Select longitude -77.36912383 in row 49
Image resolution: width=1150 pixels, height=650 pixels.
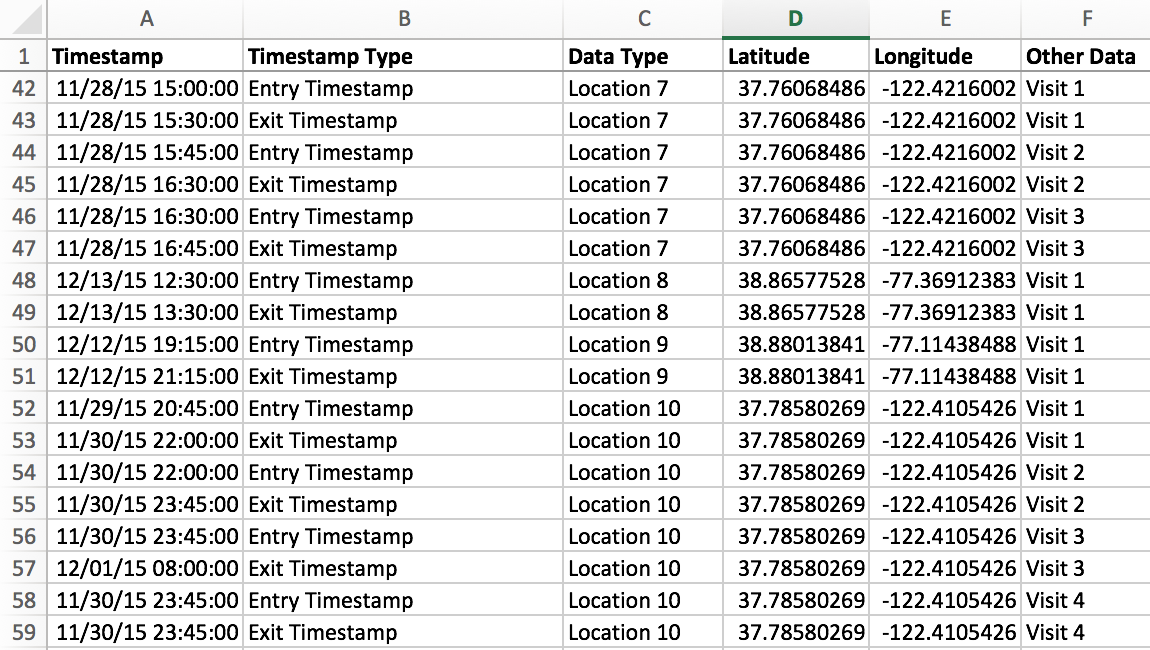point(945,313)
